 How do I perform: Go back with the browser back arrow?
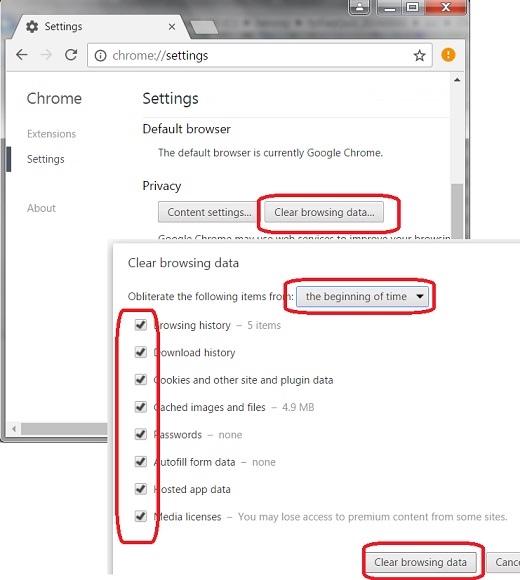click(22, 55)
